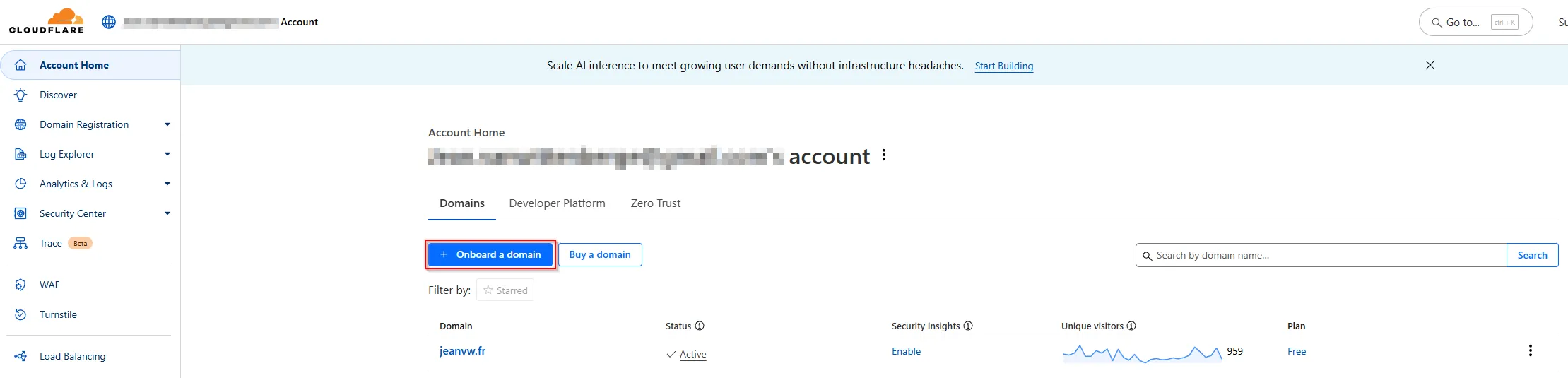This screenshot has width=1568, height=378.
Task: Expand Security Center submenu
Action: [x=167, y=213]
